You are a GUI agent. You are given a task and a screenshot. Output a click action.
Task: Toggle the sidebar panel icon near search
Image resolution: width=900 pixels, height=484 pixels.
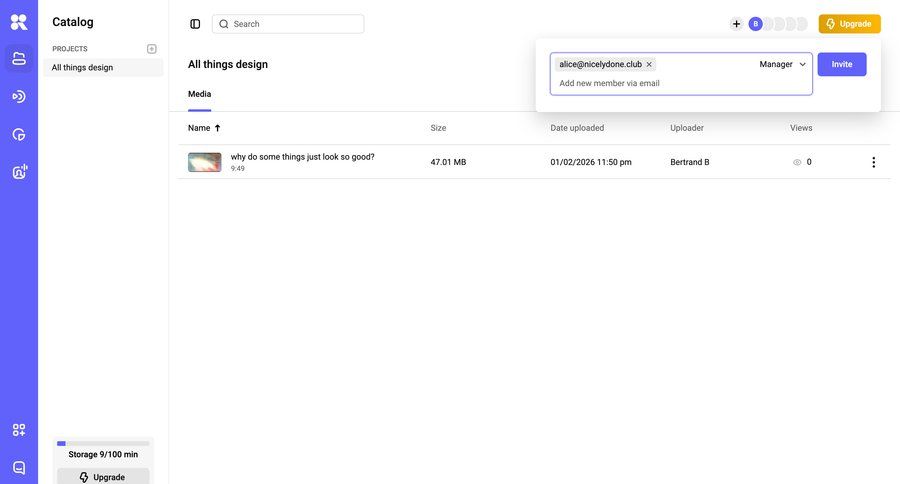195,24
